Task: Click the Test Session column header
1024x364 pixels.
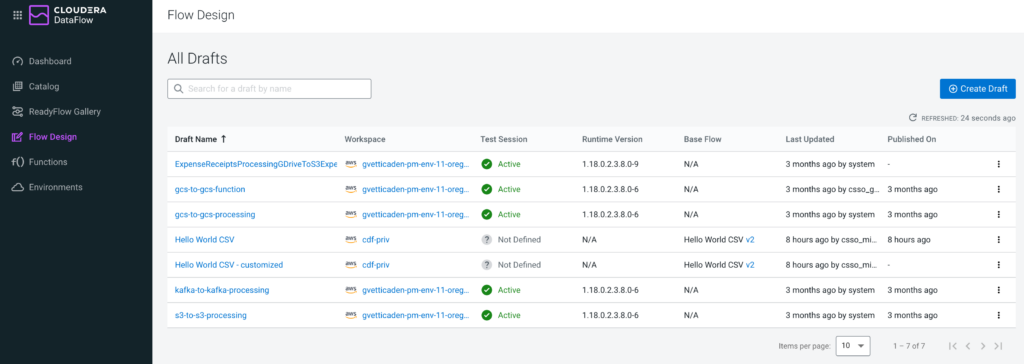Action: click(x=504, y=139)
